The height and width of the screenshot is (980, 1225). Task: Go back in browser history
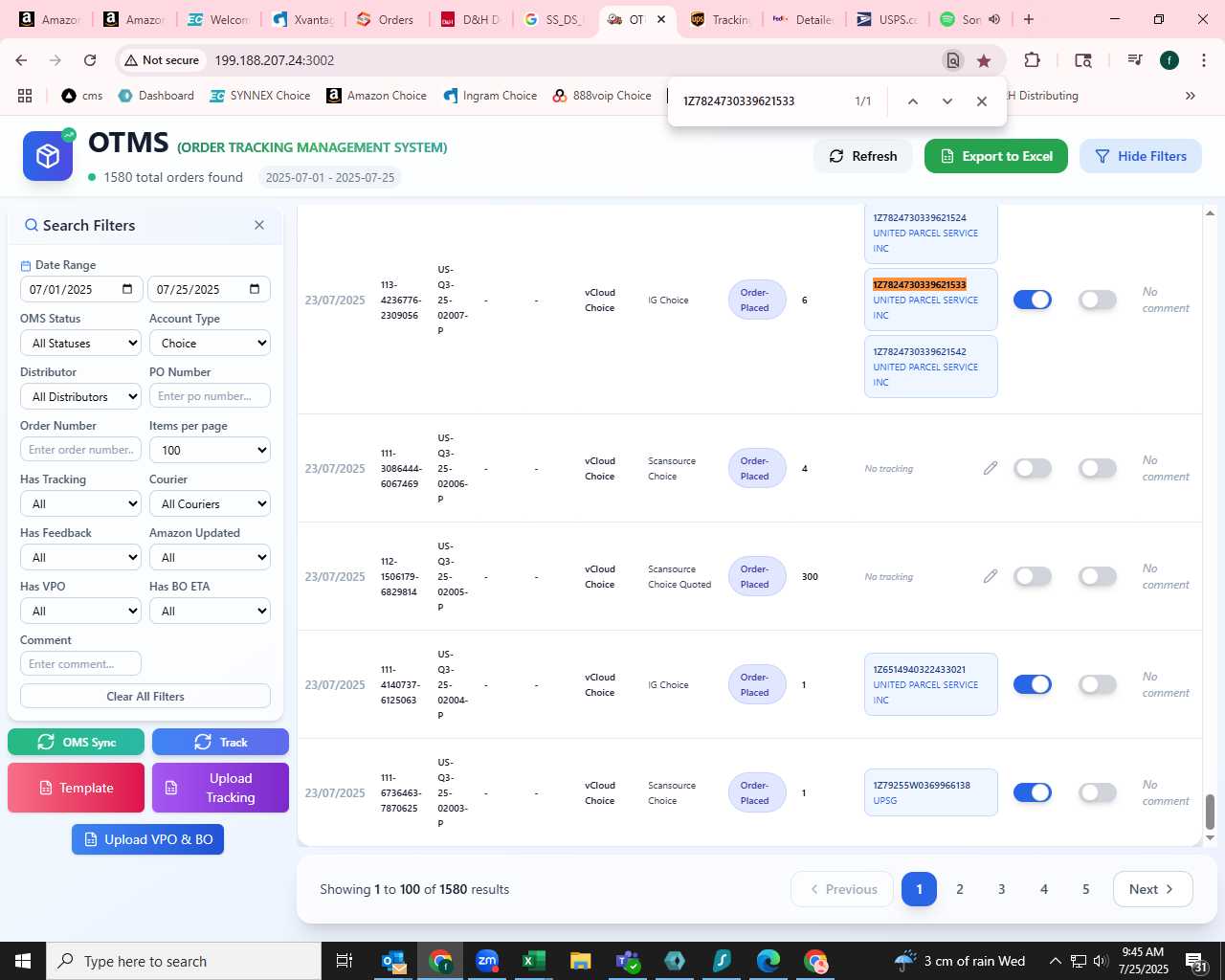pos(21,60)
